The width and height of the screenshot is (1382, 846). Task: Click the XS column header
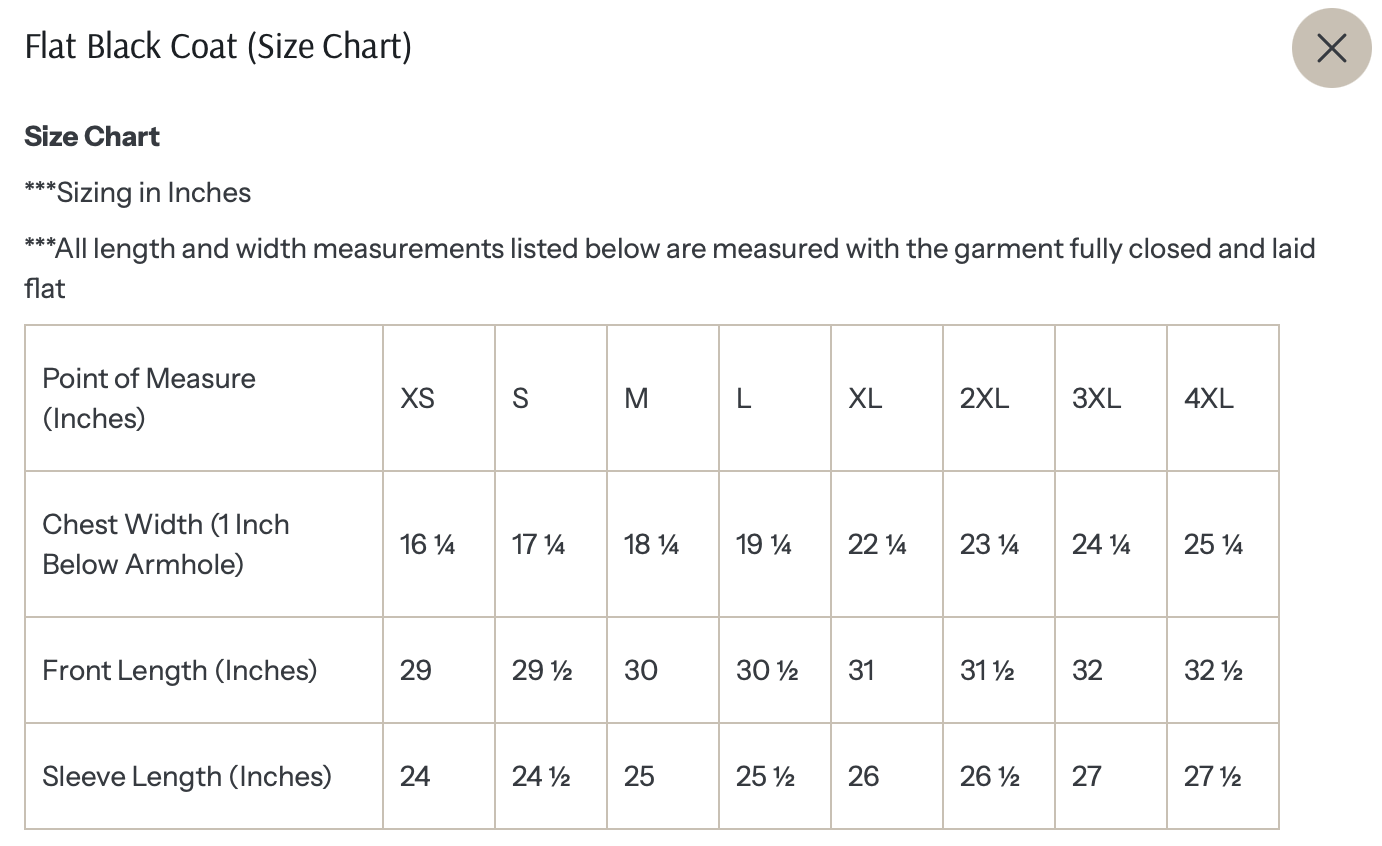(x=417, y=398)
